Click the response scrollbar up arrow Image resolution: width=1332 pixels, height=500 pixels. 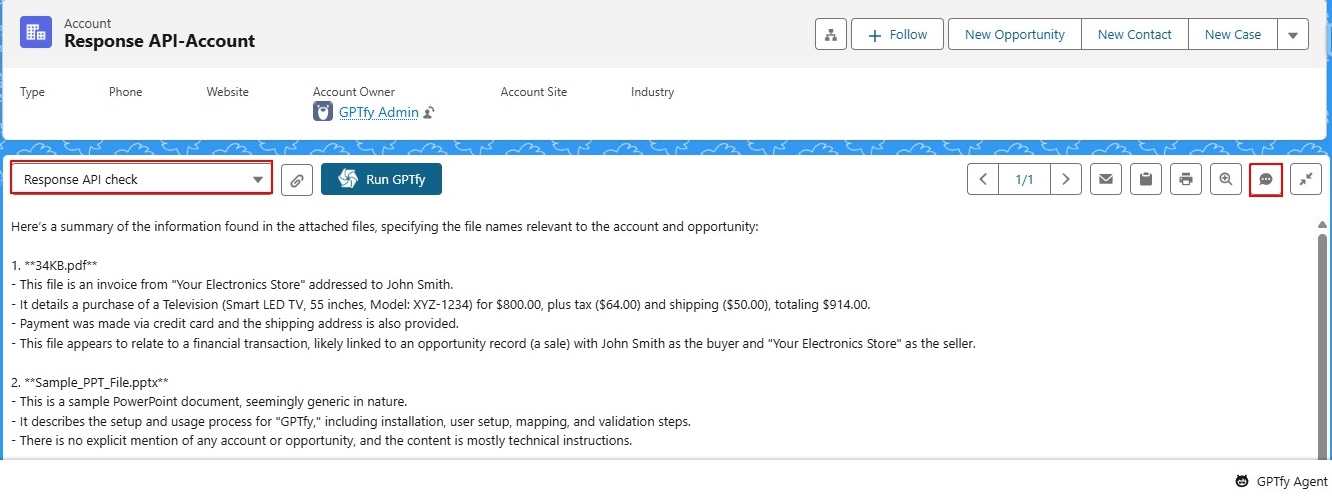point(1323,226)
